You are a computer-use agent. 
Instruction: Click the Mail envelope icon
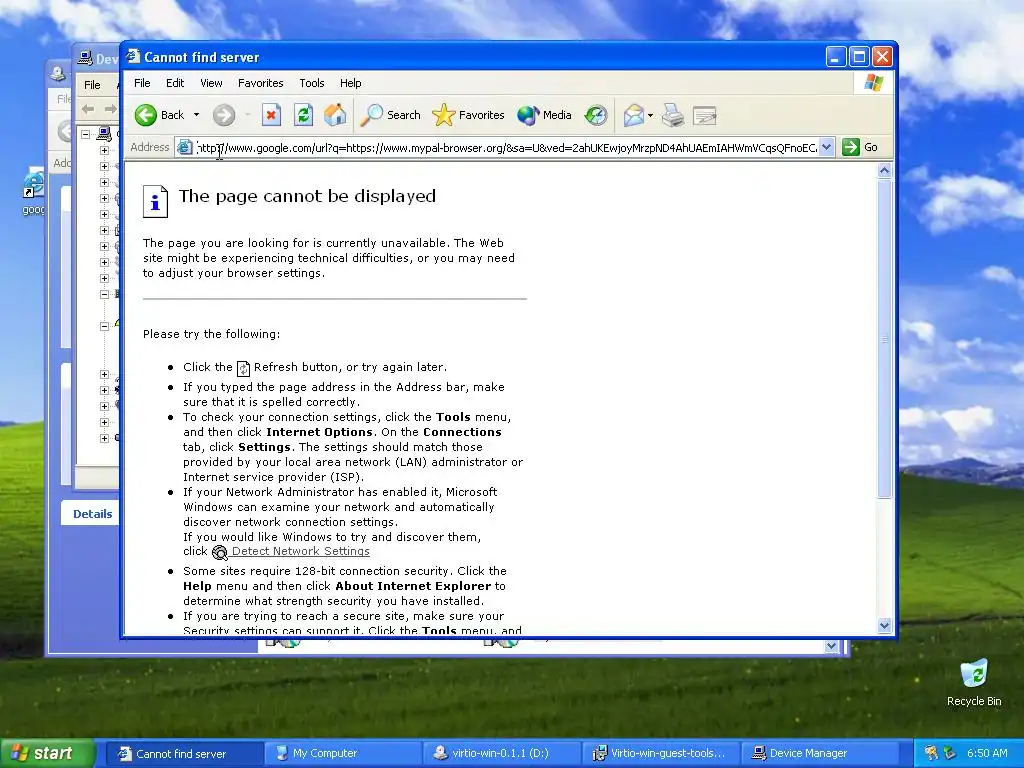(633, 115)
